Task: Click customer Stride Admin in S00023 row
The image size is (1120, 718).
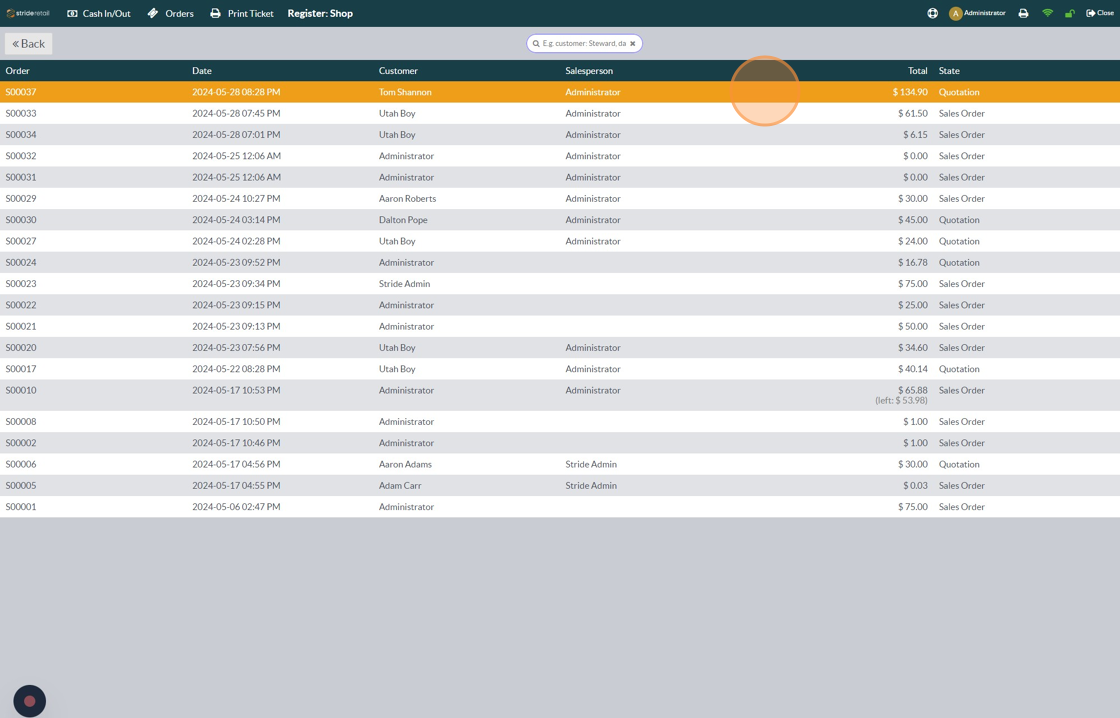Action: (404, 284)
